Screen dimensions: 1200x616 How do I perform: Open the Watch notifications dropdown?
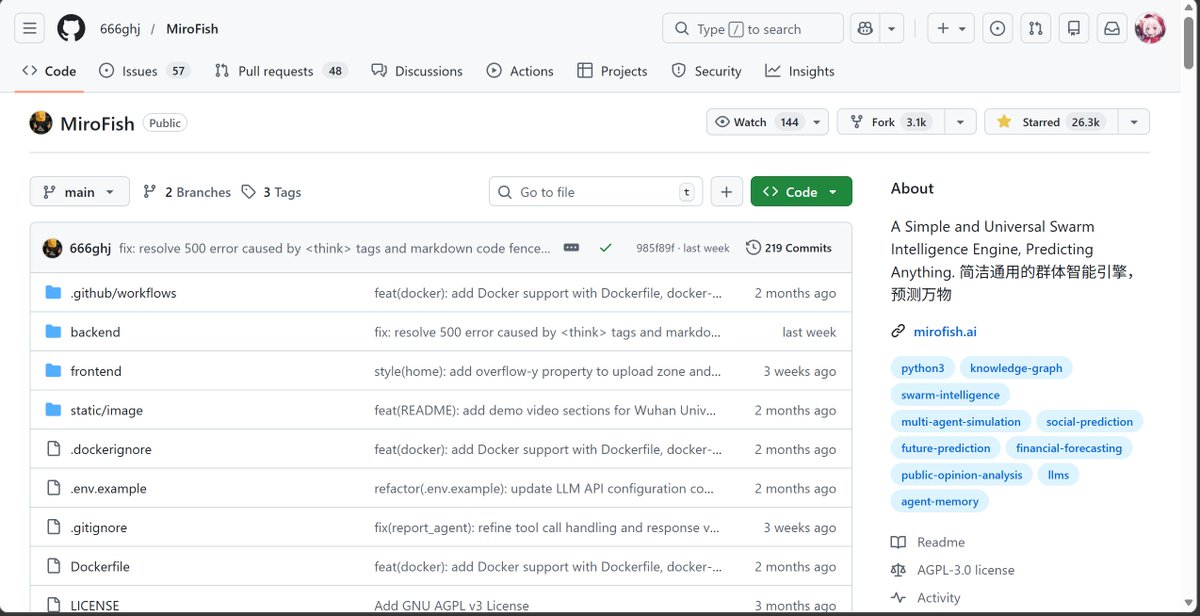tap(767, 122)
